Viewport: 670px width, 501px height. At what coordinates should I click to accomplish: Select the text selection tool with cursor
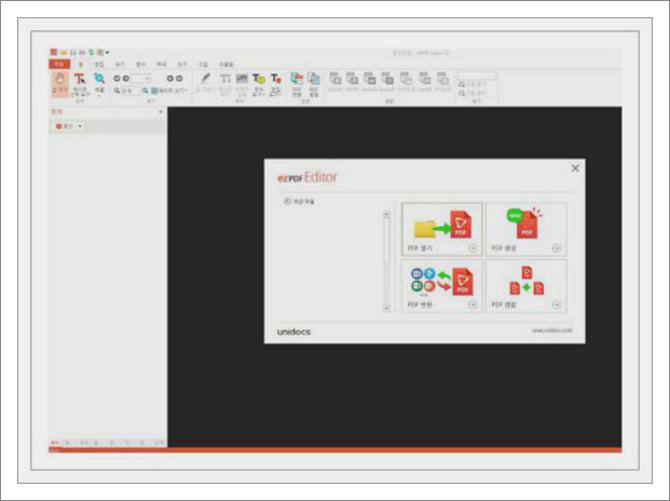click(80, 84)
